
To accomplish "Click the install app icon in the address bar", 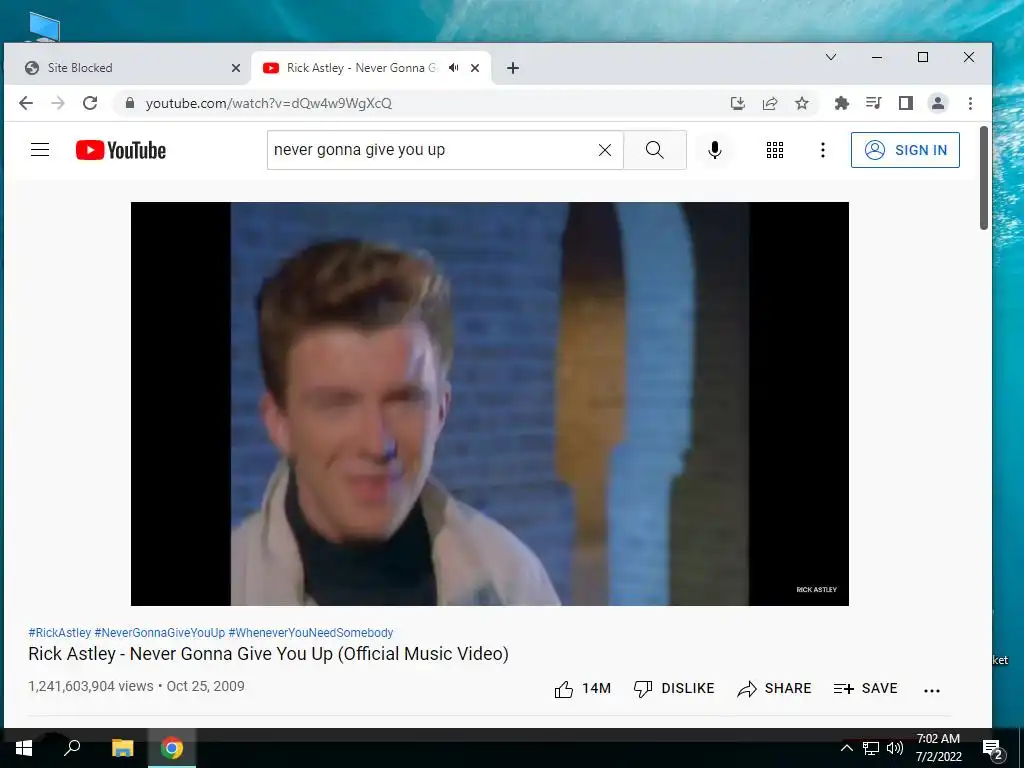I will 738,103.
